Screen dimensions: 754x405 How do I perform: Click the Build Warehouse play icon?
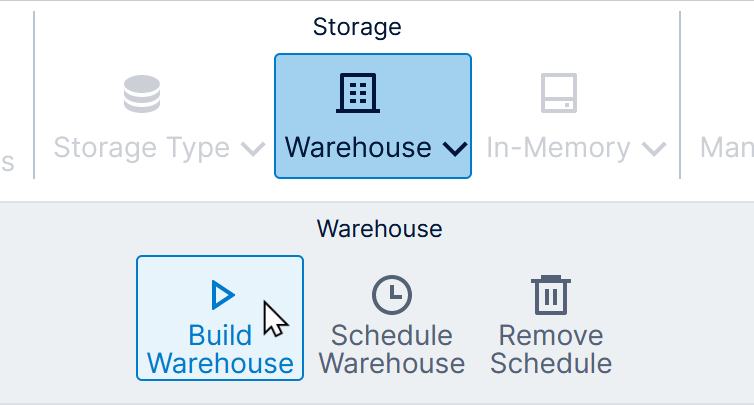(222, 295)
